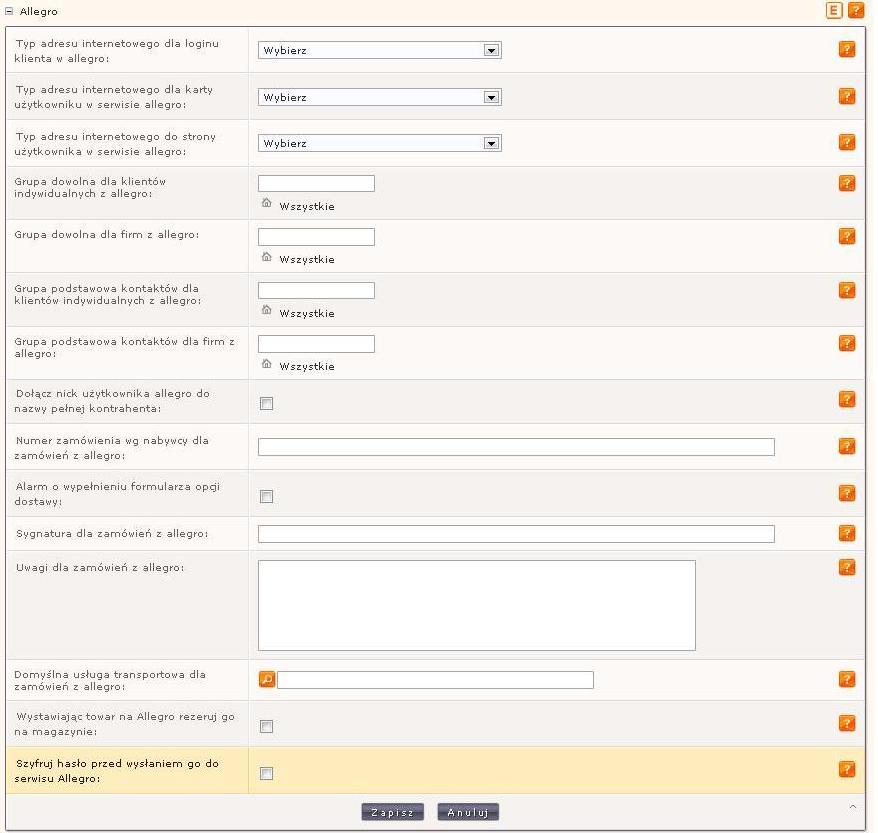
Task: Show help for 'Uwagi dla zamówień'
Action: (x=847, y=567)
